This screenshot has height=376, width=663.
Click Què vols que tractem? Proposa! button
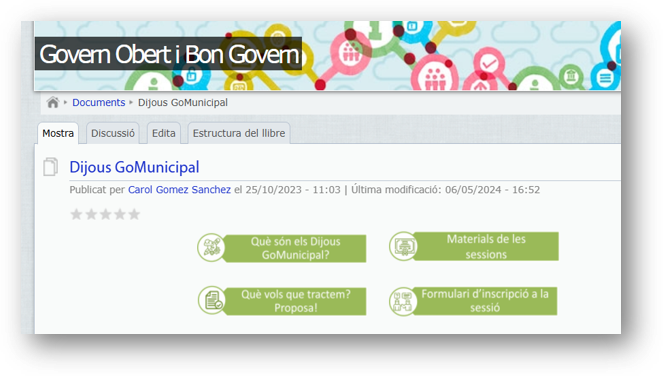coord(282,301)
